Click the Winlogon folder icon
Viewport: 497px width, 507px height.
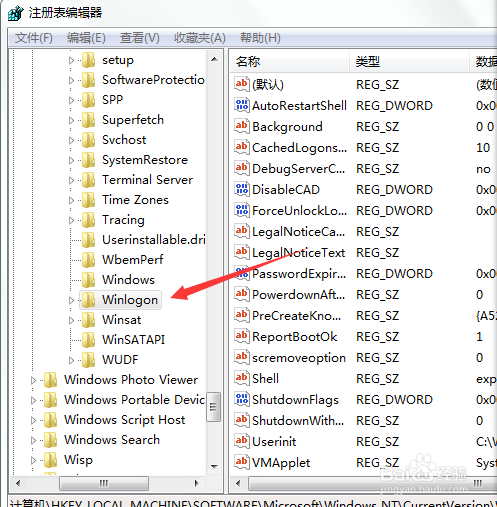(89, 300)
